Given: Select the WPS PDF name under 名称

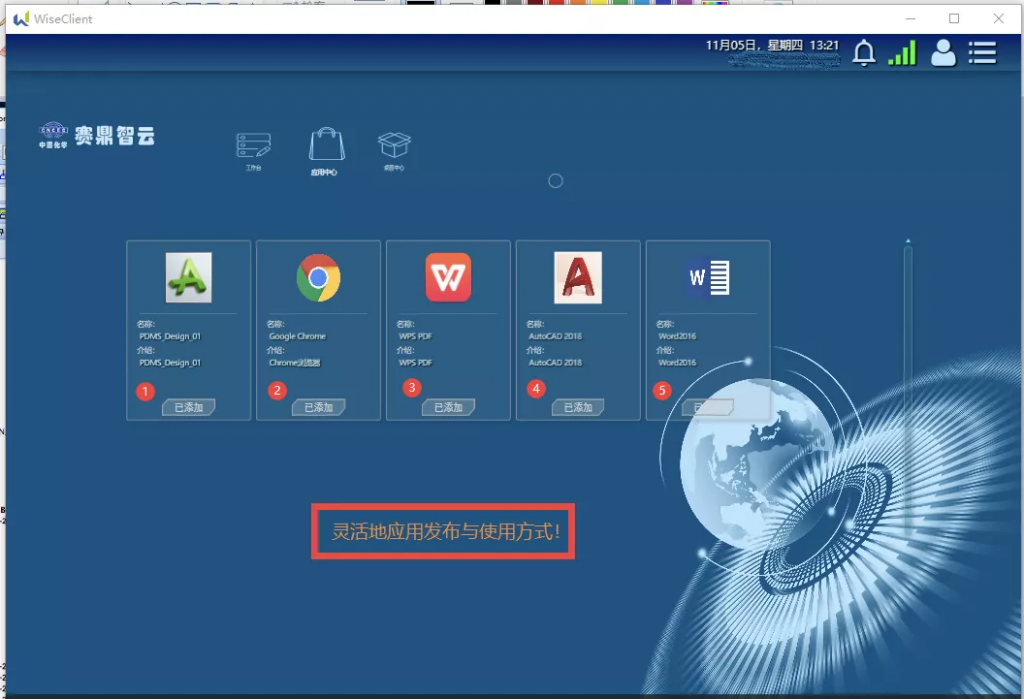Looking at the screenshot, I should pos(415,336).
